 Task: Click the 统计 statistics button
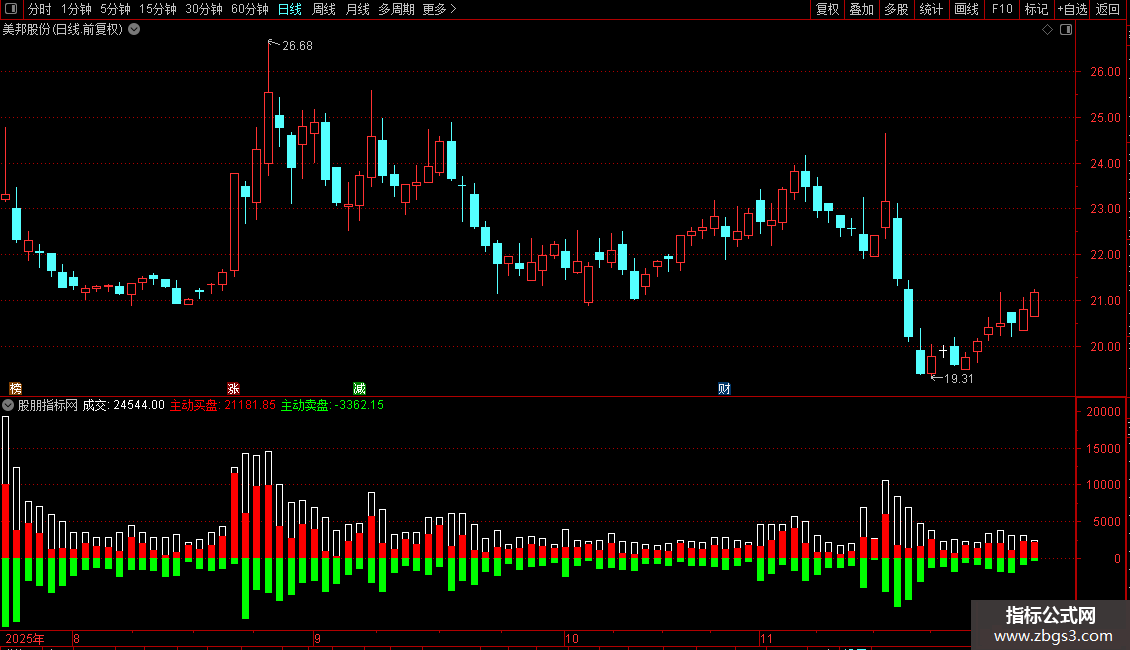[931, 9]
